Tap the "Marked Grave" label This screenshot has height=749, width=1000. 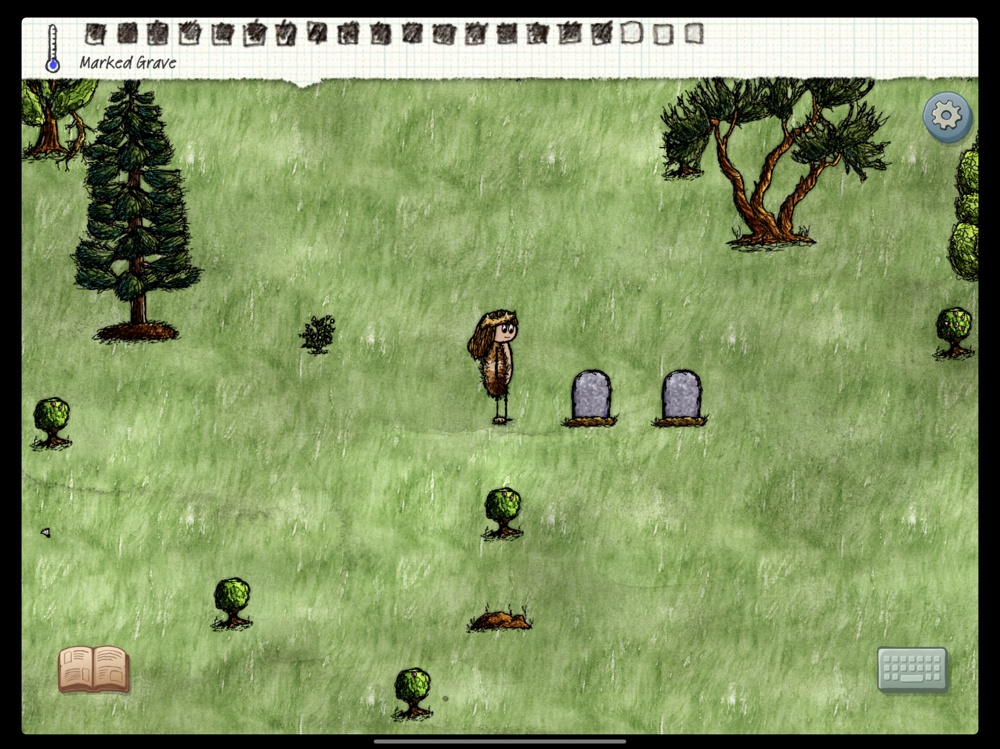pos(128,63)
